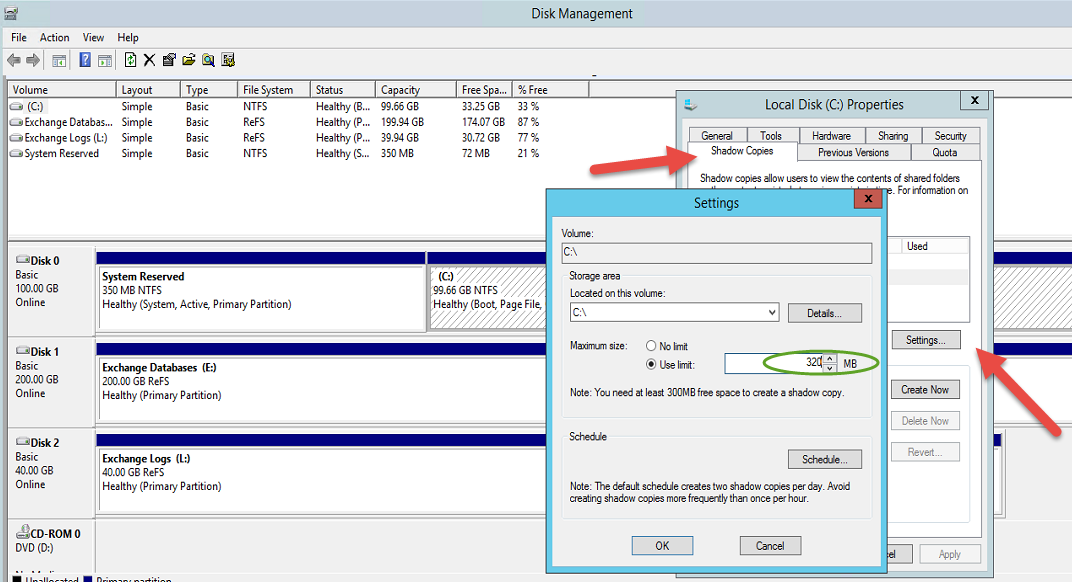
Task: Click the CD-ROM 0 drive icon
Action: [x=23, y=532]
